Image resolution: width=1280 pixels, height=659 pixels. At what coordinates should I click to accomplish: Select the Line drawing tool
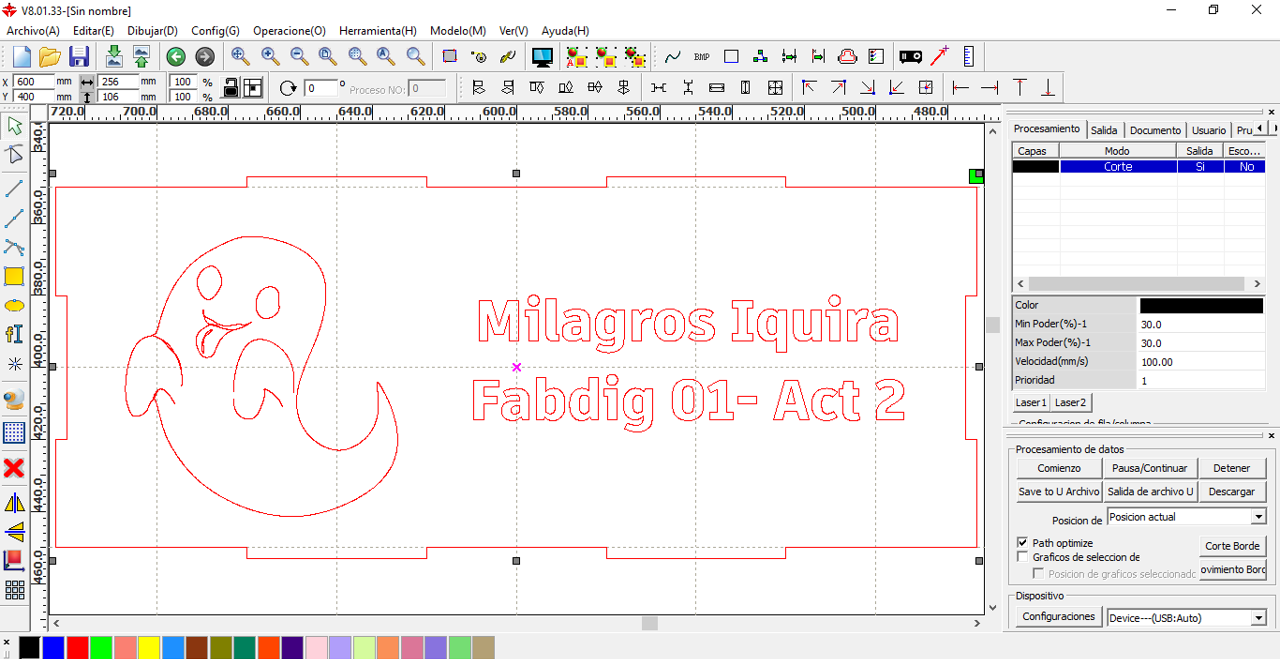(x=14, y=188)
